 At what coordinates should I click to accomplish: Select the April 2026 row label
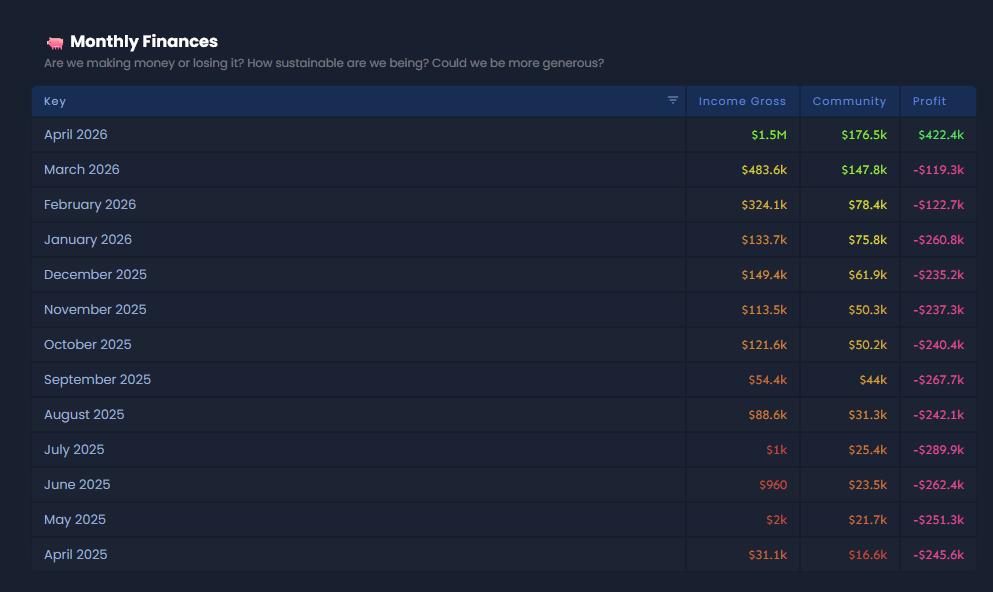click(75, 134)
